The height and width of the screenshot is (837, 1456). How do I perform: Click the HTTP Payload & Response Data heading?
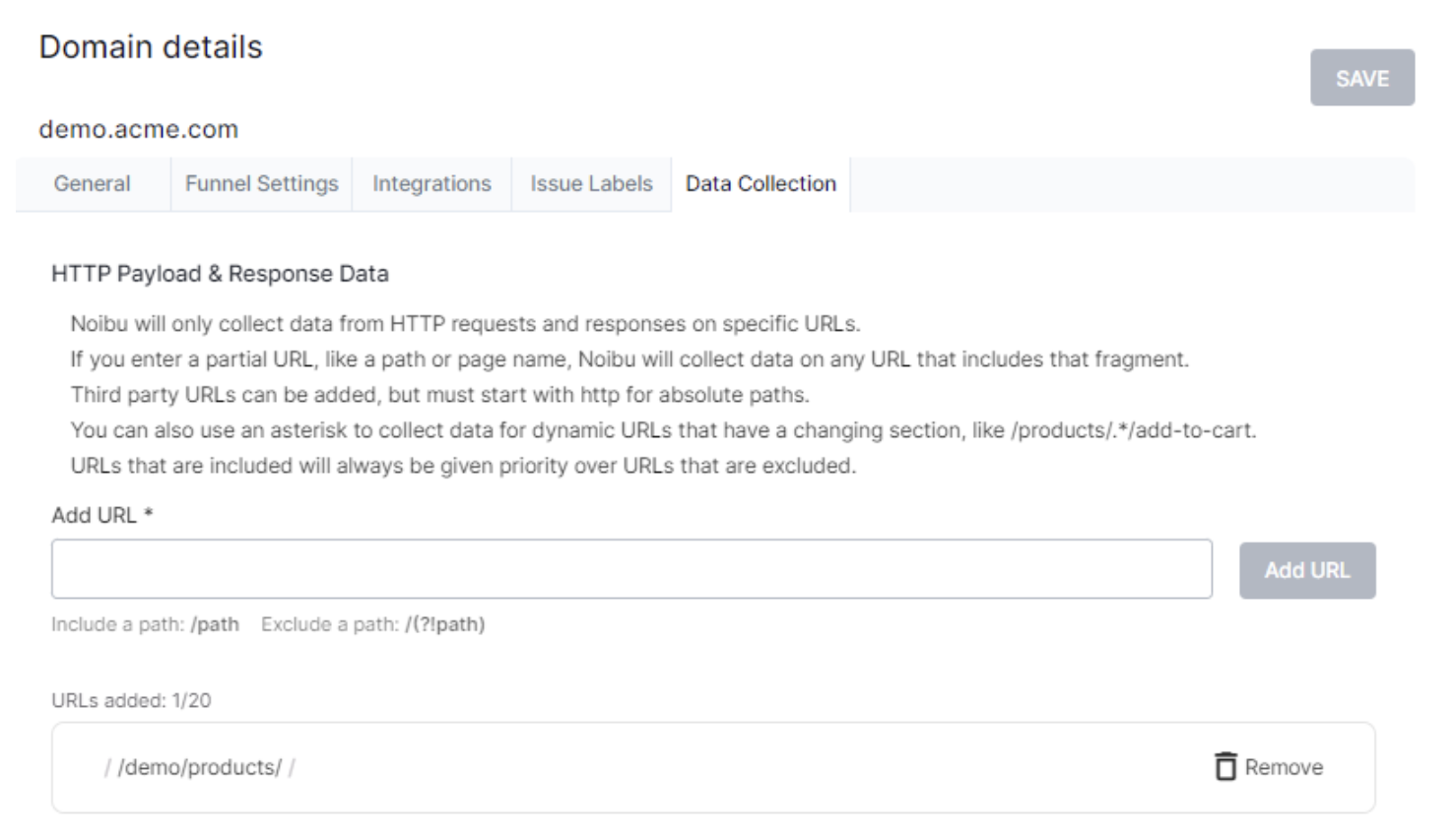(220, 274)
